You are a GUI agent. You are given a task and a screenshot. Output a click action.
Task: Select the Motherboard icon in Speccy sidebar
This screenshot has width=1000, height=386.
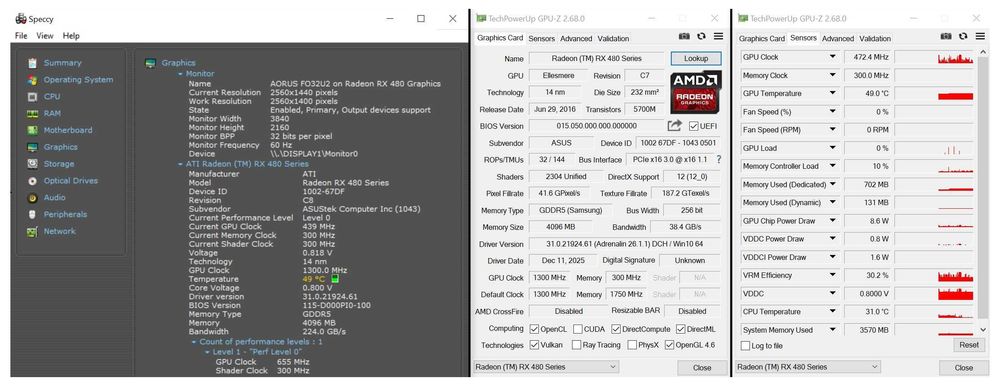tap(33, 130)
